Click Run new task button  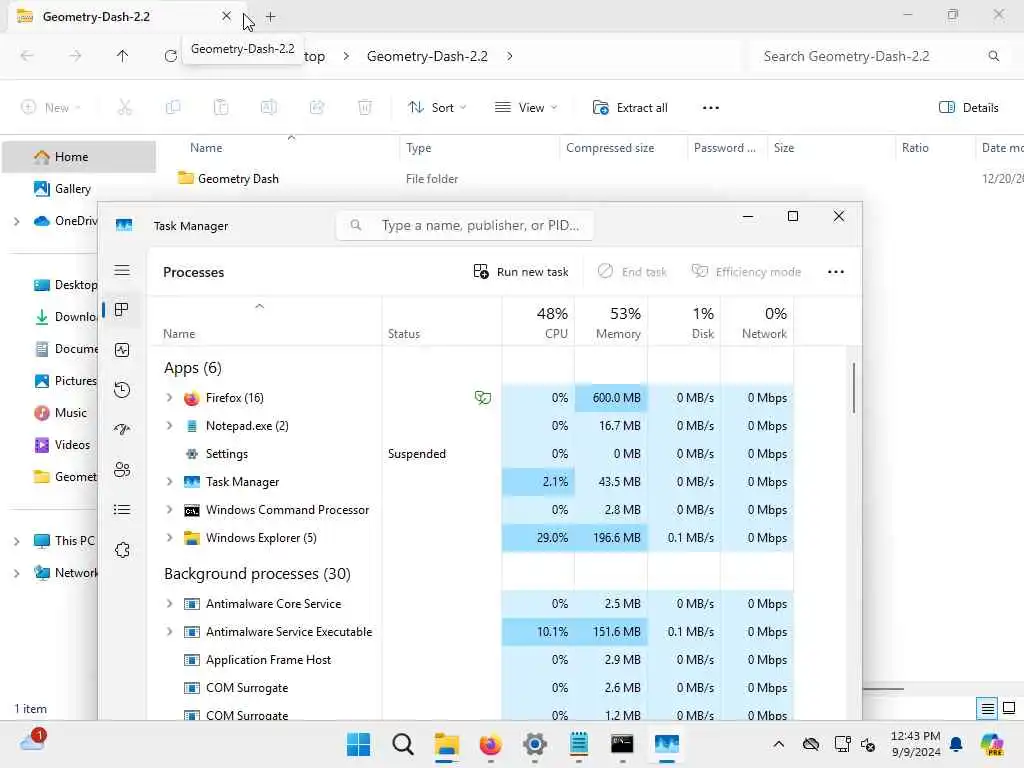pyautogui.click(x=520, y=272)
